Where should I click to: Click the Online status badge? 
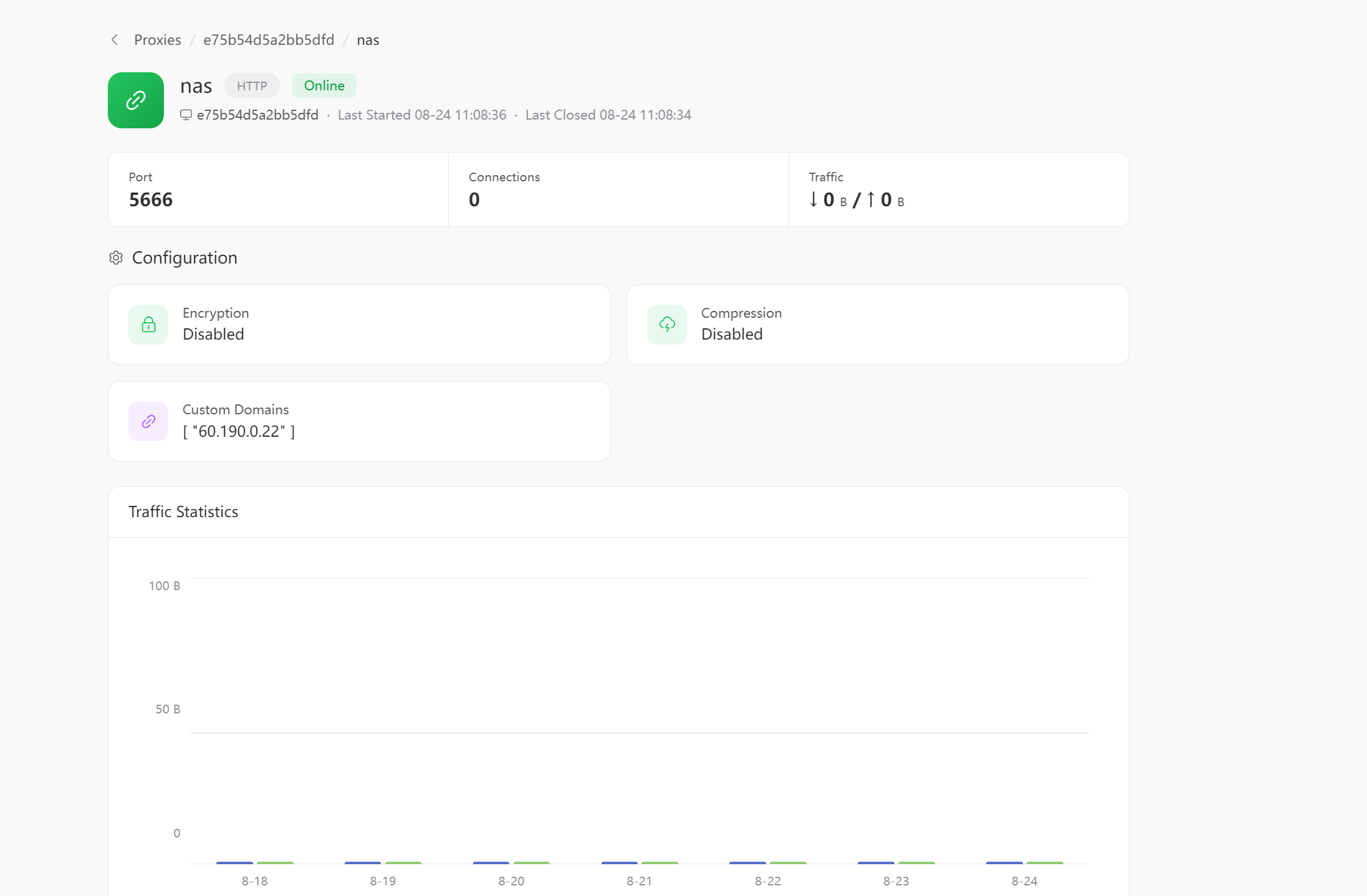pos(324,86)
